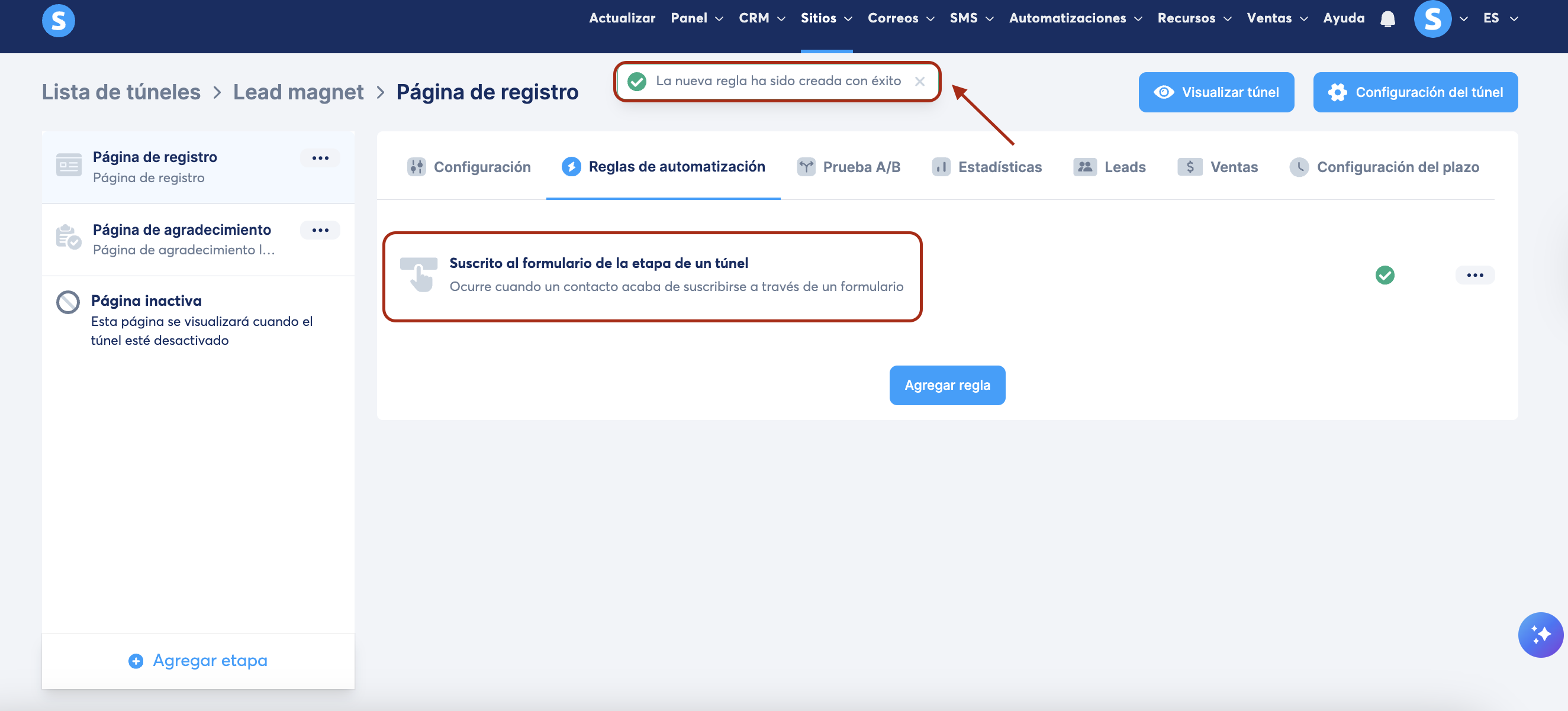1568x711 pixels.
Task: Open the automation rule's three-dot menu
Action: tap(1474, 275)
